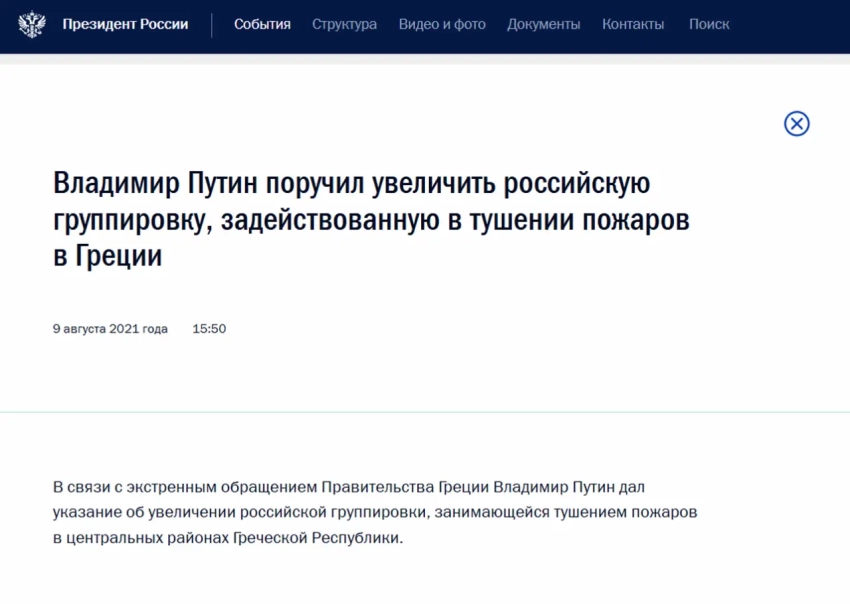Click the Russian coat of arms emblem
Image resolution: width=850 pixels, height=604 pixels.
(x=32, y=25)
